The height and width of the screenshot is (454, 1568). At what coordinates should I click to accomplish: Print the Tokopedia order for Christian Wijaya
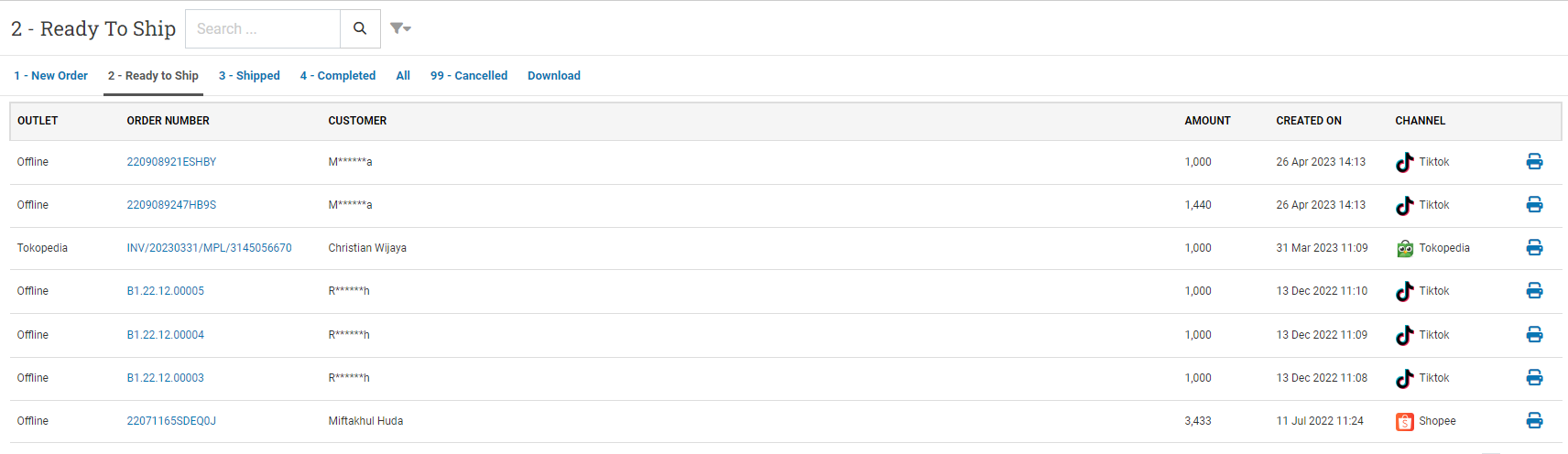click(x=1534, y=248)
